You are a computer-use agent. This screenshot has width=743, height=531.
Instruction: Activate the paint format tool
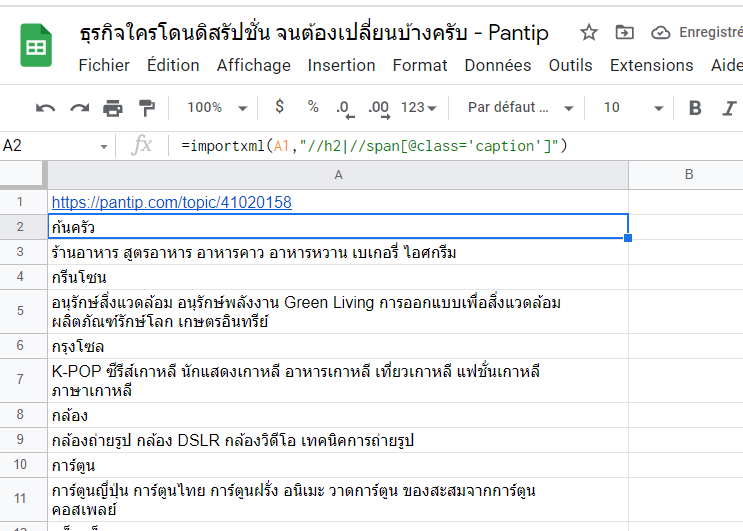tap(147, 108)
